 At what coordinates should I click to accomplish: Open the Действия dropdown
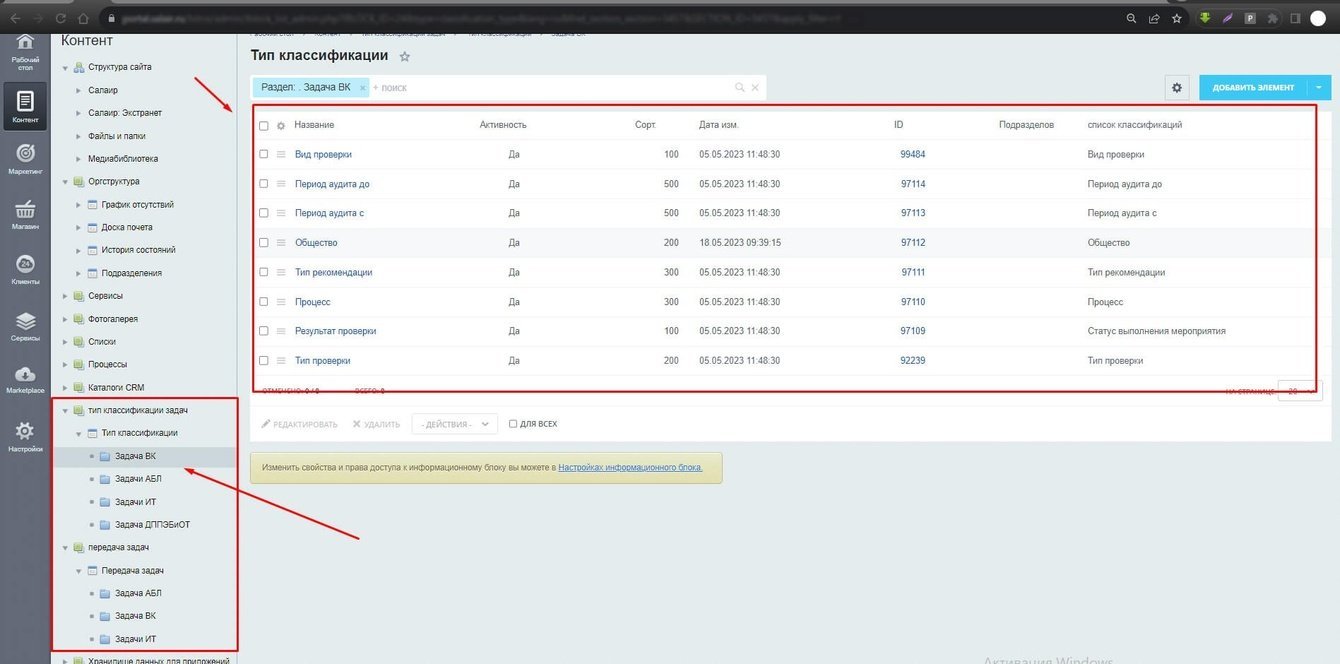click(454, 424)
